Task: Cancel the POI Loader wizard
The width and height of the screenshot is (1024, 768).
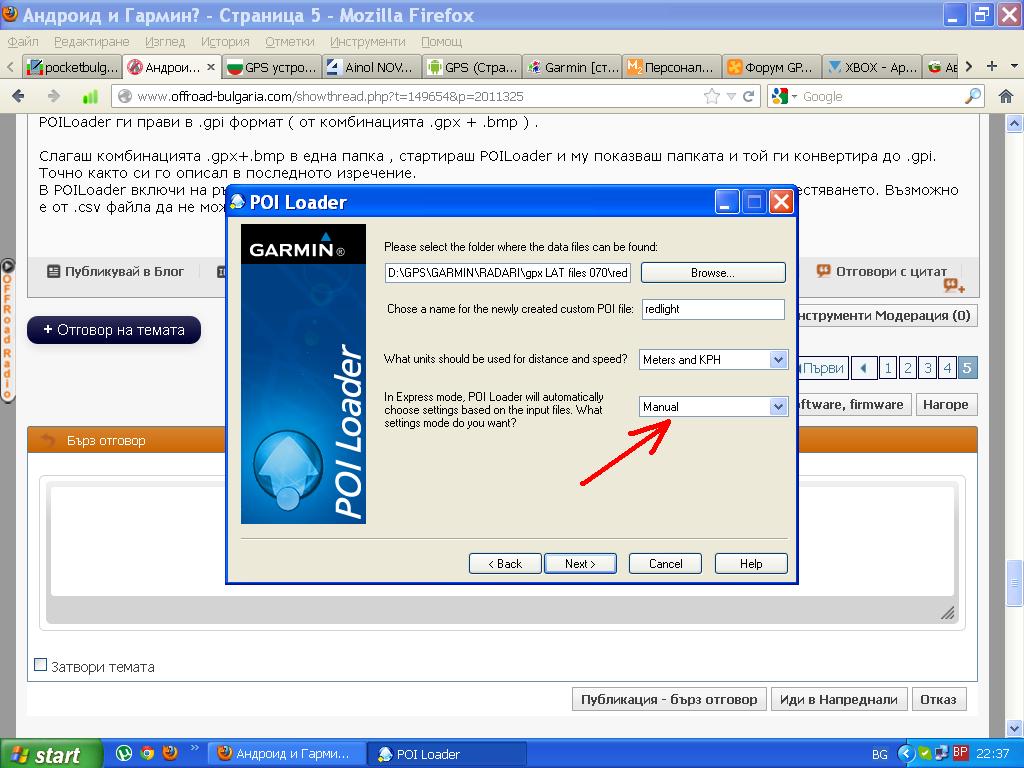Action: click(x=665, y=564)
